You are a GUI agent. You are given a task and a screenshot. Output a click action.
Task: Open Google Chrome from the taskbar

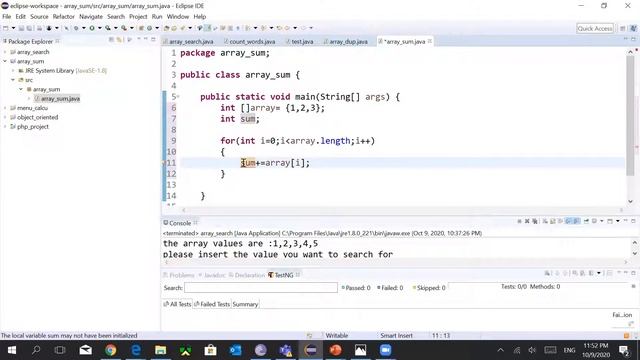(x=110, y=350)
